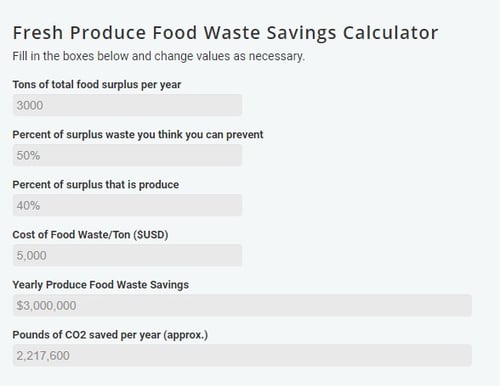The image size is (500, 386).
Task: Click the 'Cost of Food Waste/Ton ($USD)' label
Action: tap(90, 235)
